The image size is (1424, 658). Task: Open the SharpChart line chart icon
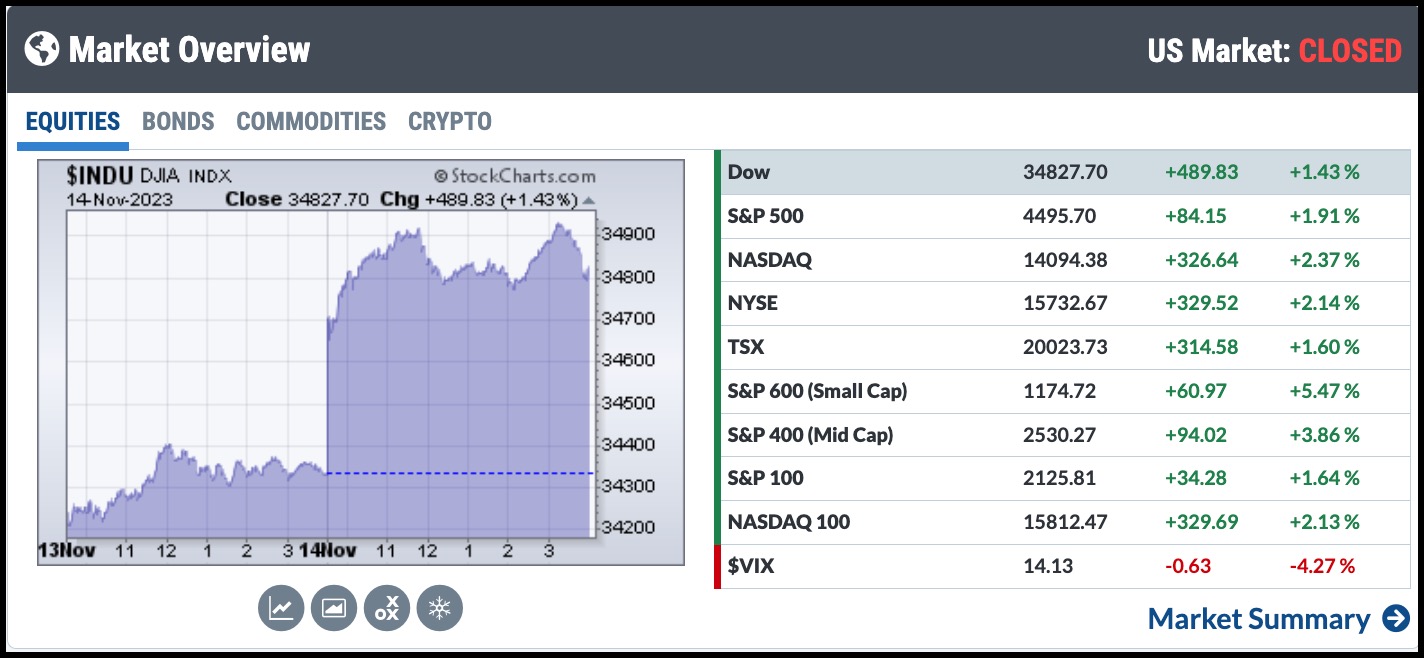pyautogui.click(x=281, y=608)
